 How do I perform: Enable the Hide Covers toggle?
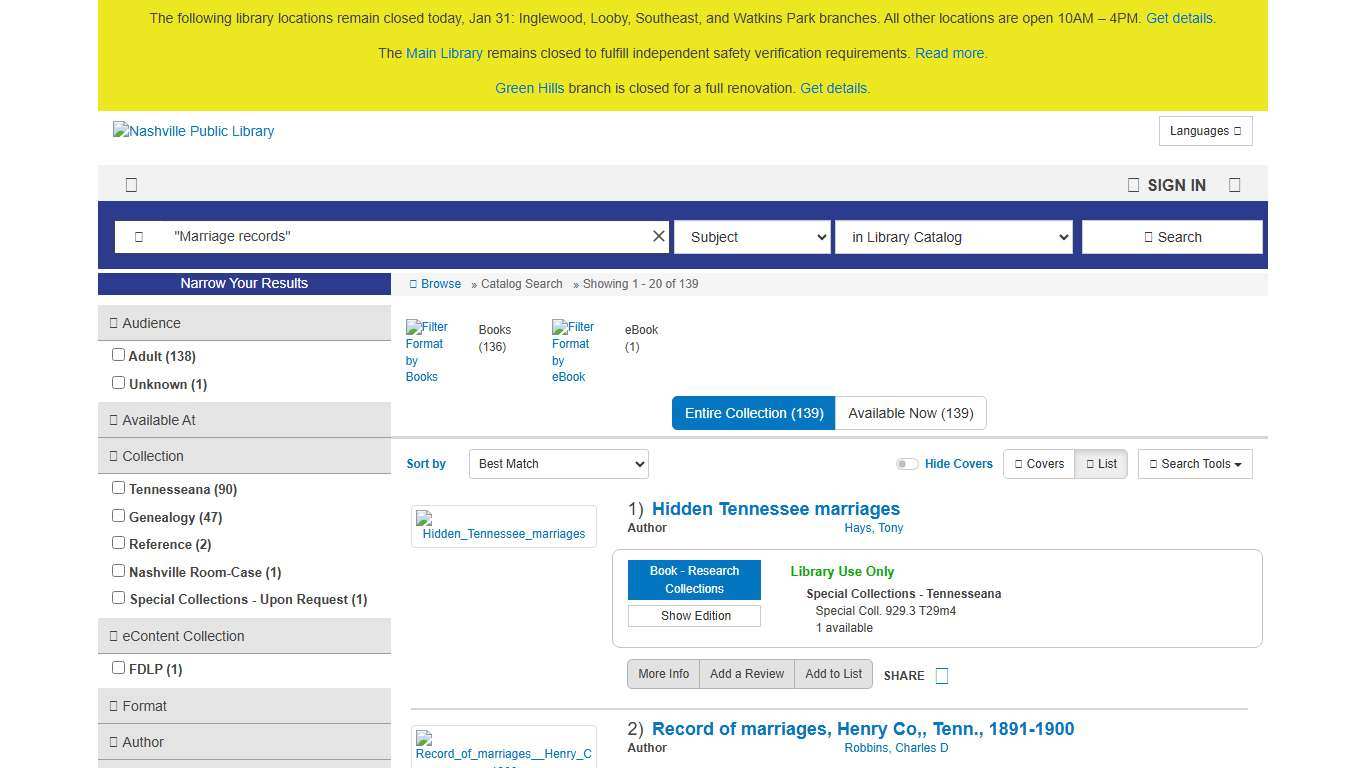tap(907, 464)
